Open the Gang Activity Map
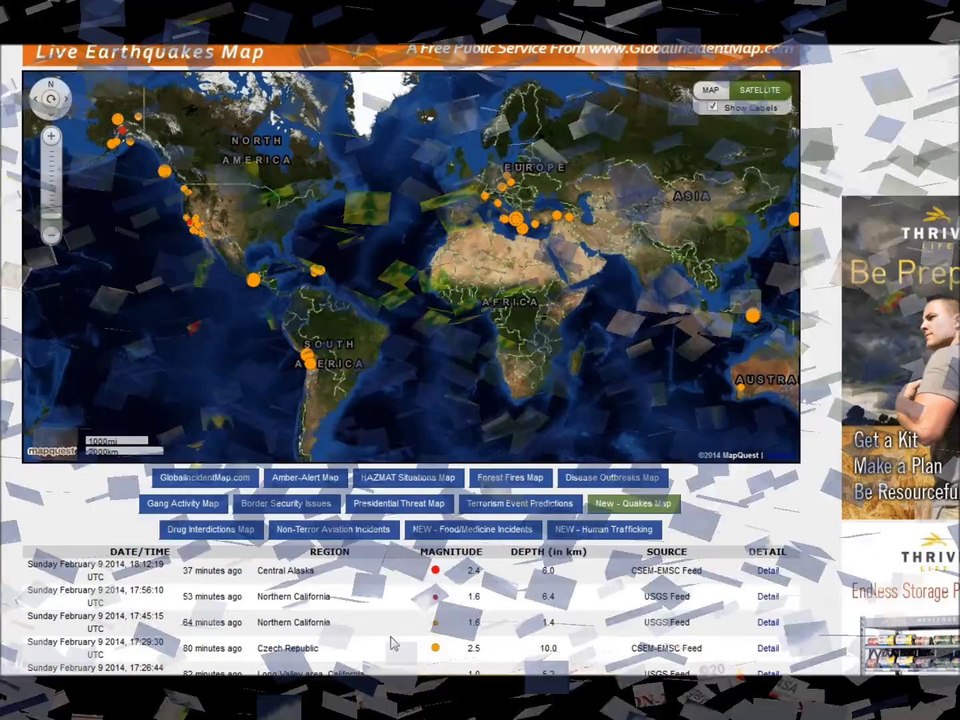This screenshot has height=720, width=960. [x=182, y=504]
